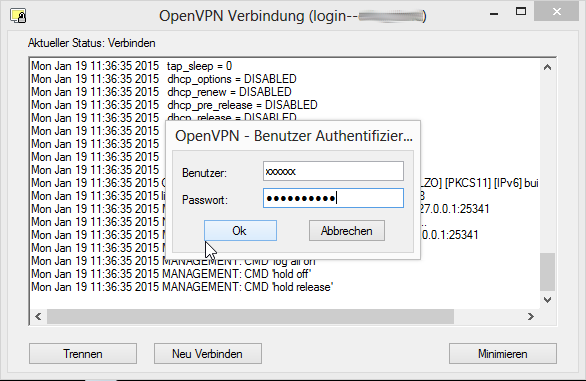
Task: Maximize the OpenVPN Verbindung window
Action: pos(521,12)
